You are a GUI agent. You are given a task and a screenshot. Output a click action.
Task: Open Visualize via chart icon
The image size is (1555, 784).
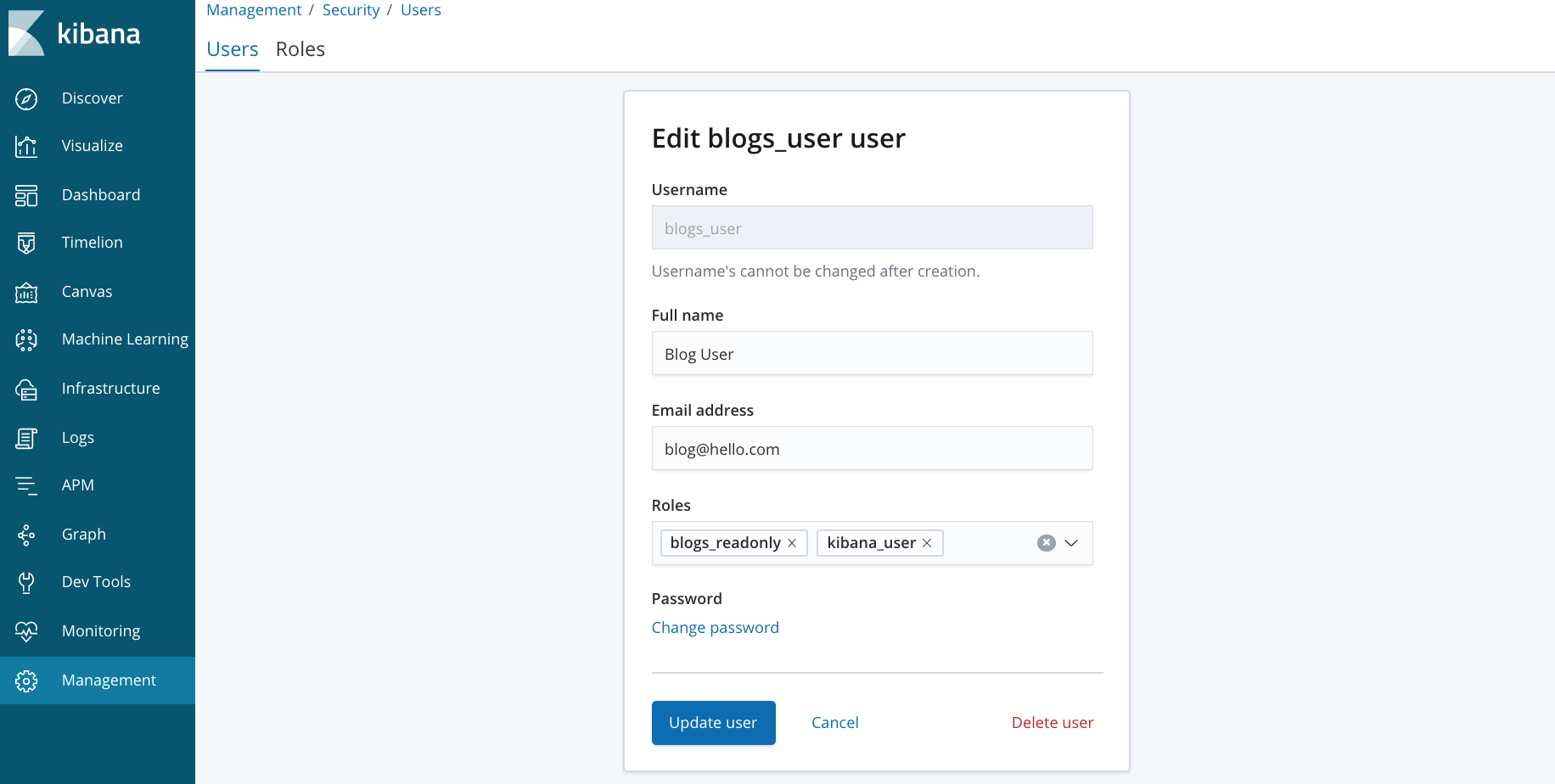[26, 147]
